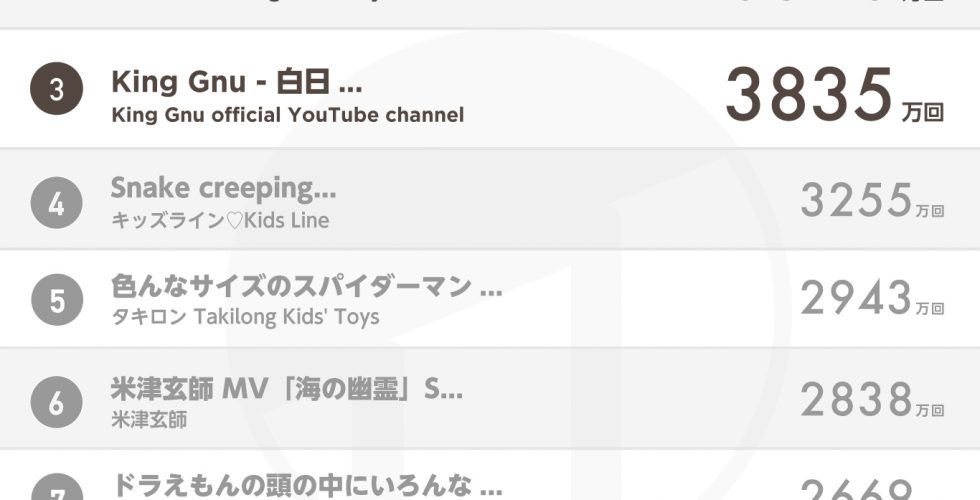This screenshot has width=980, height=500.
Task: Click the rank 6 circle badge
Action: pyautogui.click(x=56, y=402)
